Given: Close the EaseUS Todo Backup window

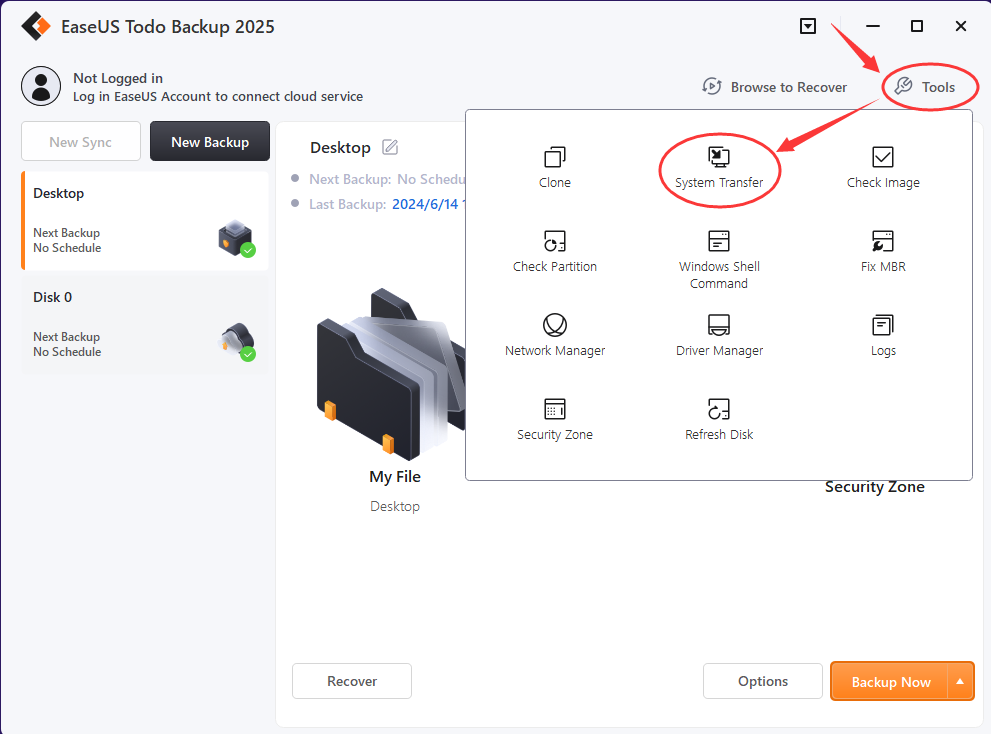Looking at the screenshot, I should (x=961, y=26).
